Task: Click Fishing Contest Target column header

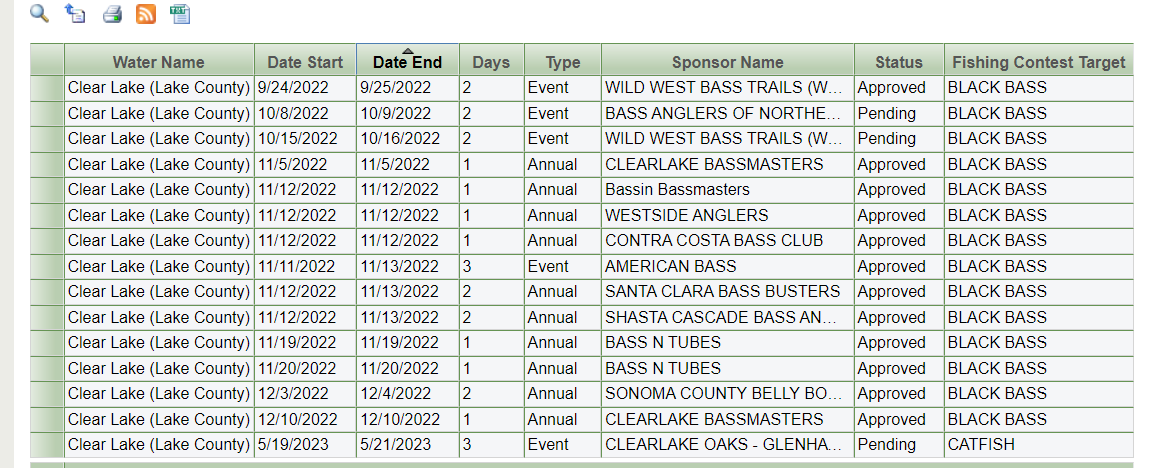Action: pos(1038,62)
